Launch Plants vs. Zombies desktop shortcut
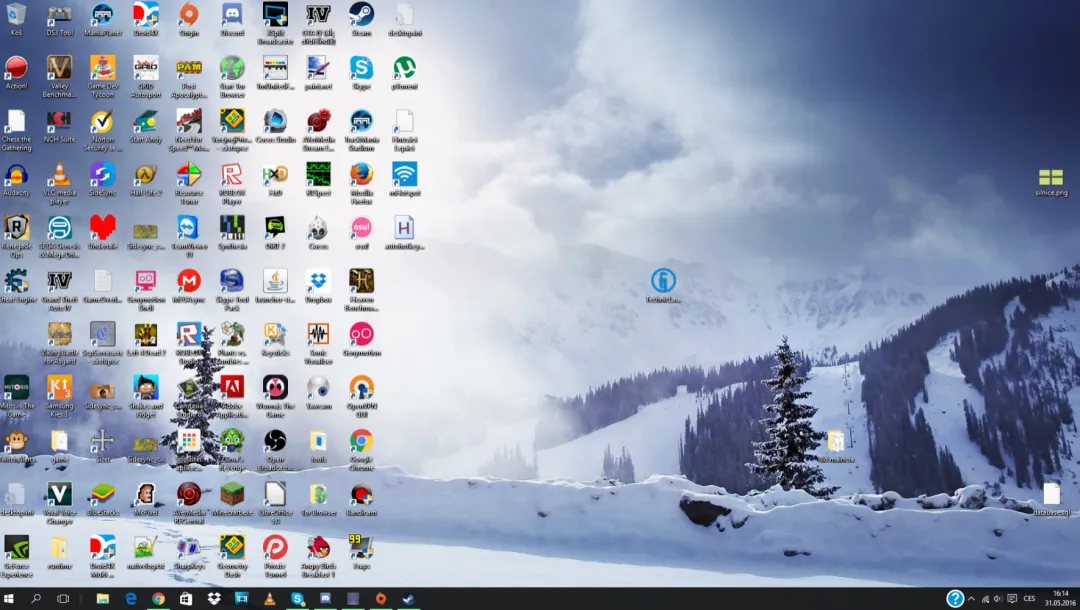The height and width of the screenshot is (610, 1080). (232, 344)
